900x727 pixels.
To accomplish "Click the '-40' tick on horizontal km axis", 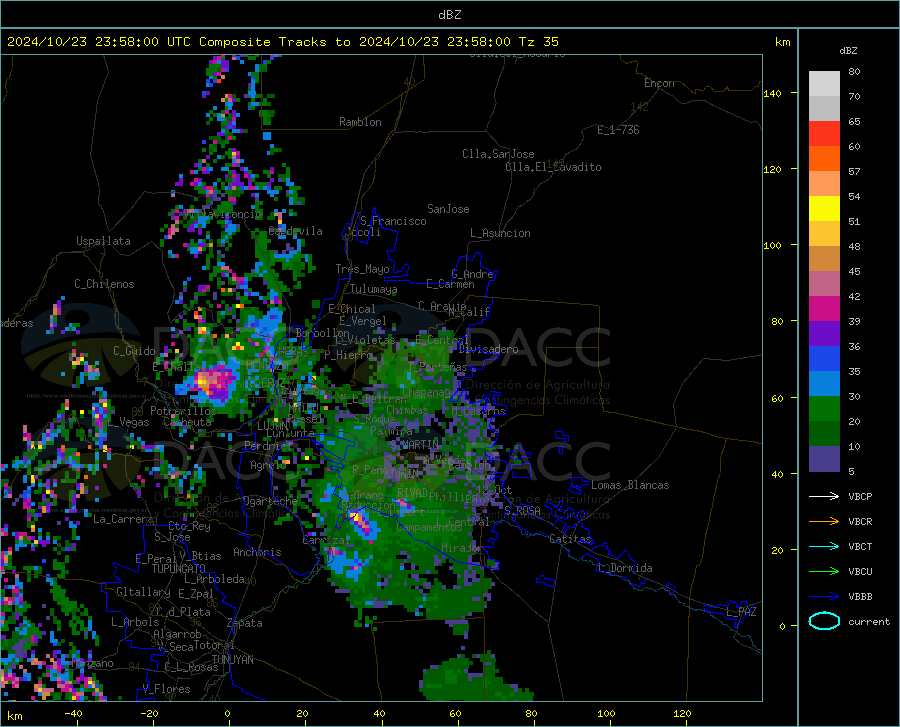I will 73,713.
